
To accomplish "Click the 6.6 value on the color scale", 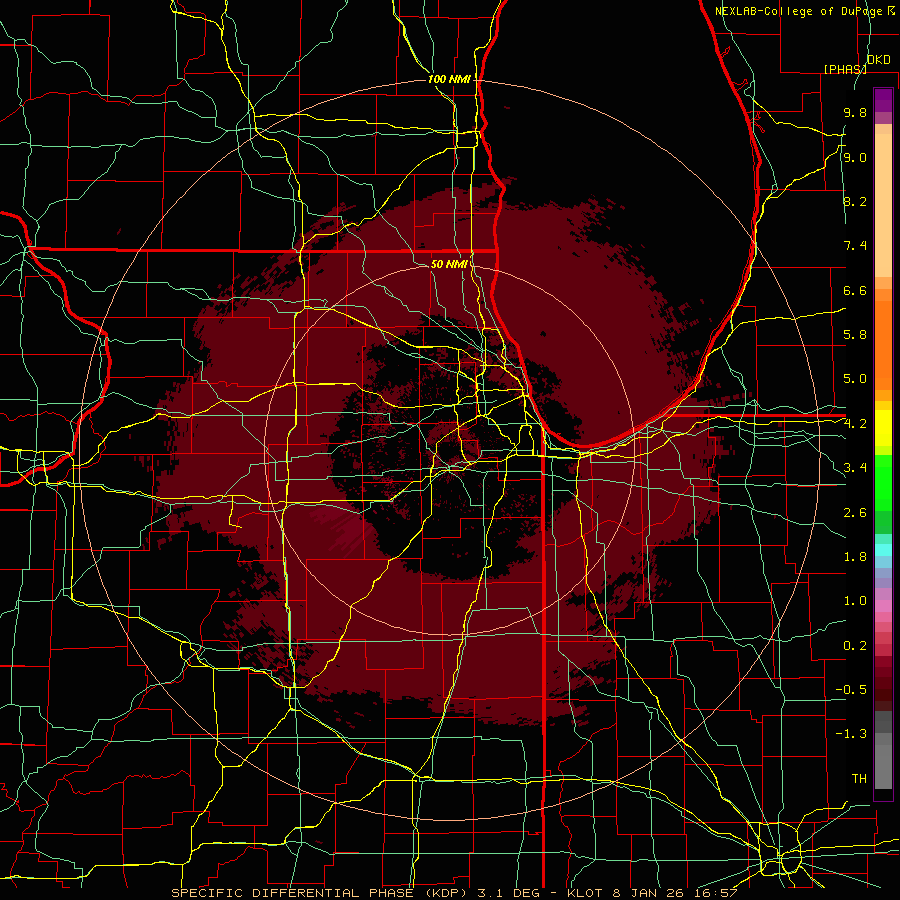I will point(855,290).
